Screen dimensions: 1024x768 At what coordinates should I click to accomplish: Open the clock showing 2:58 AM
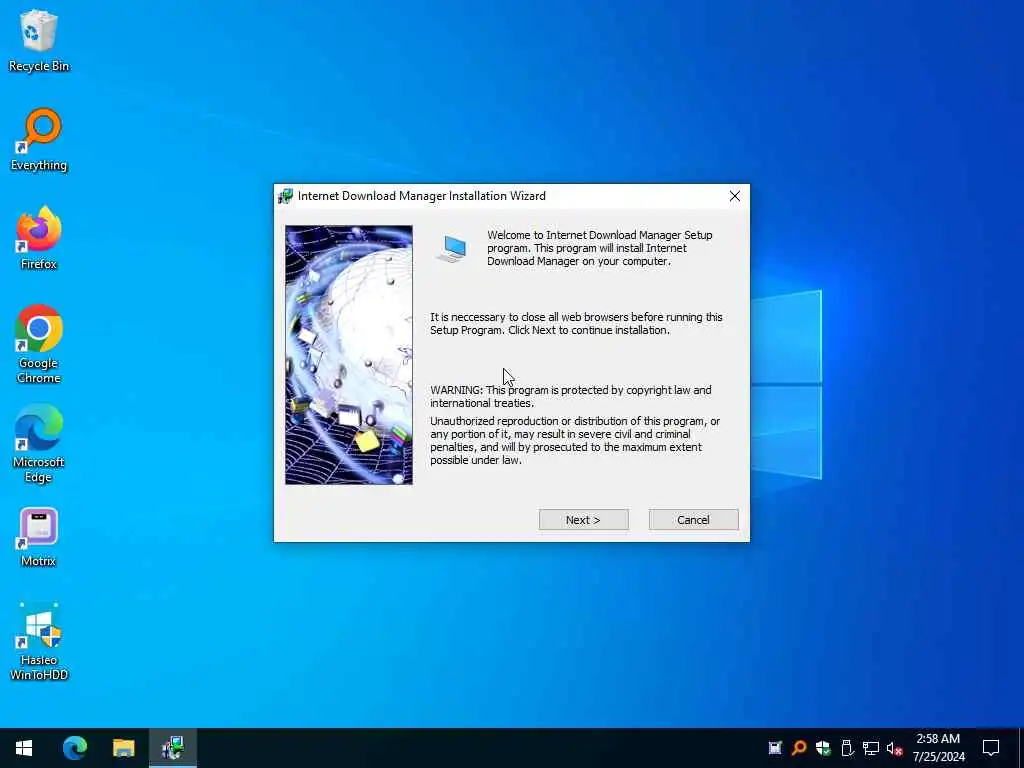(938, 748)
